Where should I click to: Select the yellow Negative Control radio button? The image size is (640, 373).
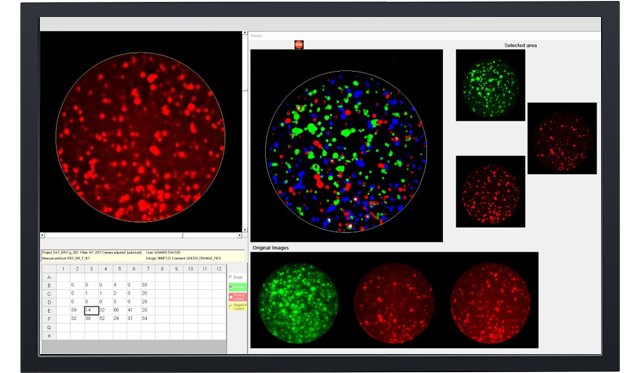pos(231,306)
